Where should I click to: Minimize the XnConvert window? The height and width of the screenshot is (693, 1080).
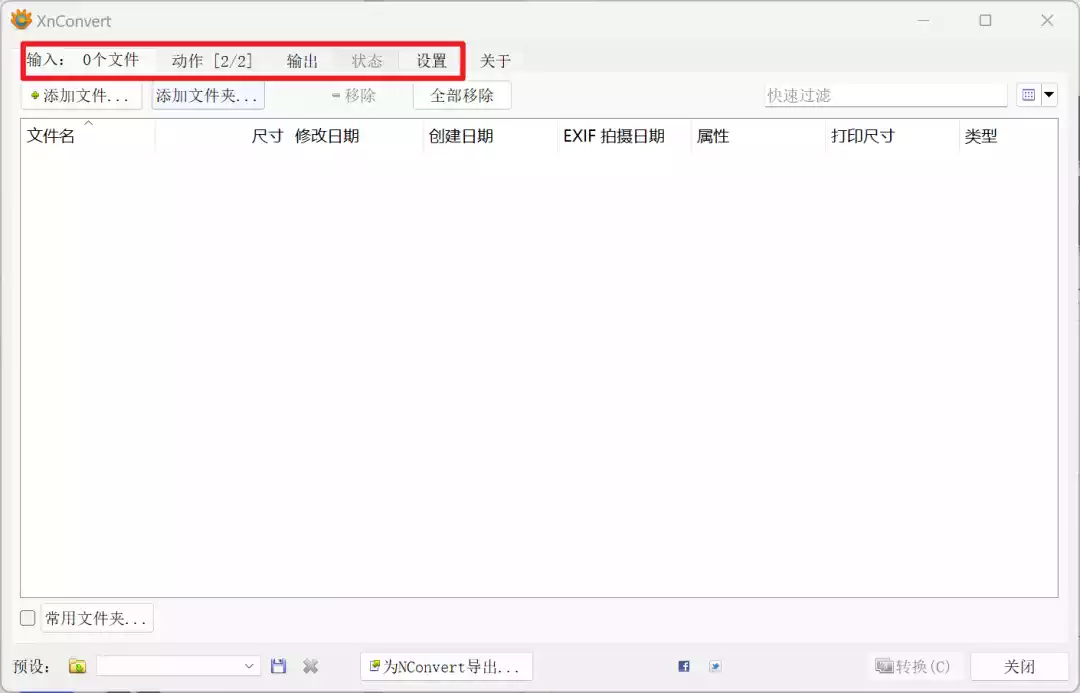[924, 21]
